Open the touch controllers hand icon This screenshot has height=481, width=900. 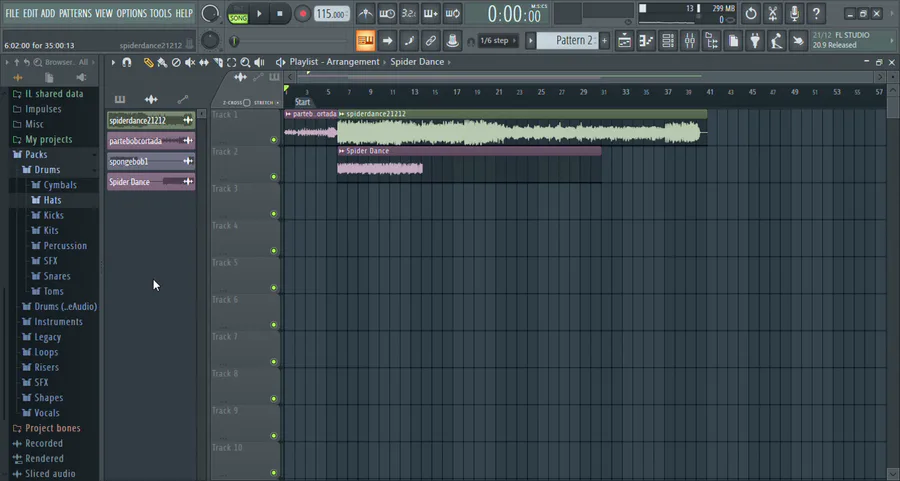point(798,41)
